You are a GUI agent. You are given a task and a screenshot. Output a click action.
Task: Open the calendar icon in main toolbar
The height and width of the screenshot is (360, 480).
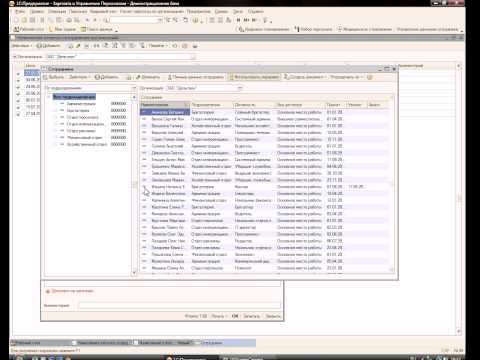coord(220,20)
